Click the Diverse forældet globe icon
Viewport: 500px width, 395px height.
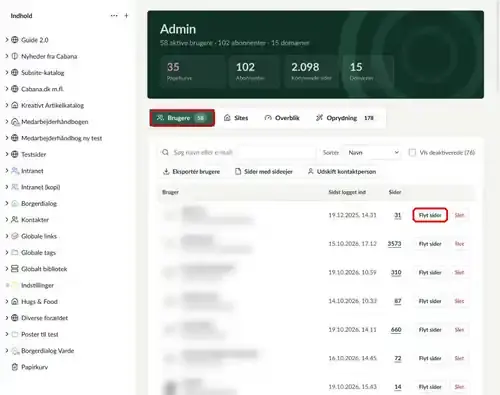(15, 318)
